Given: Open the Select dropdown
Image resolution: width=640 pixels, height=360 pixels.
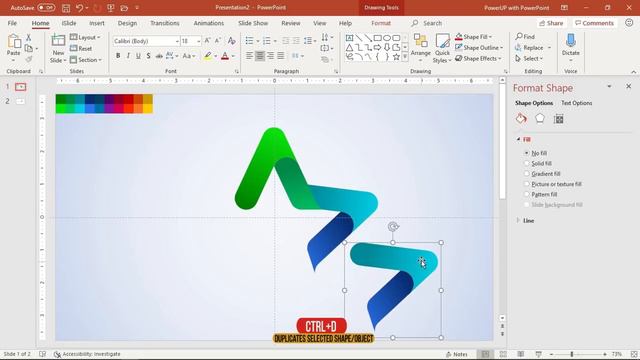Looking at the screenshot, I should pyautogui.click(x=529, y=59).
